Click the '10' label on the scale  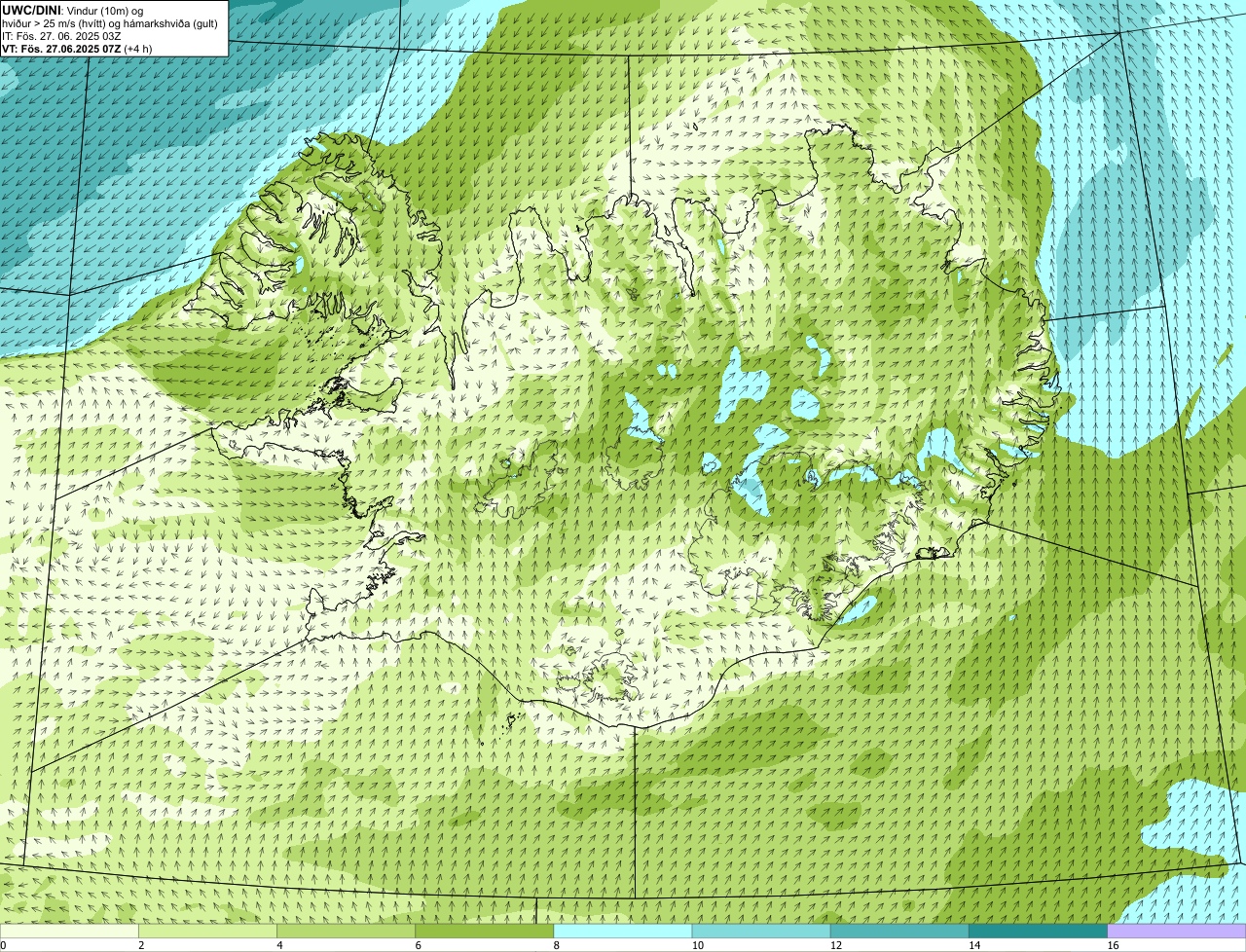[698, 945]
